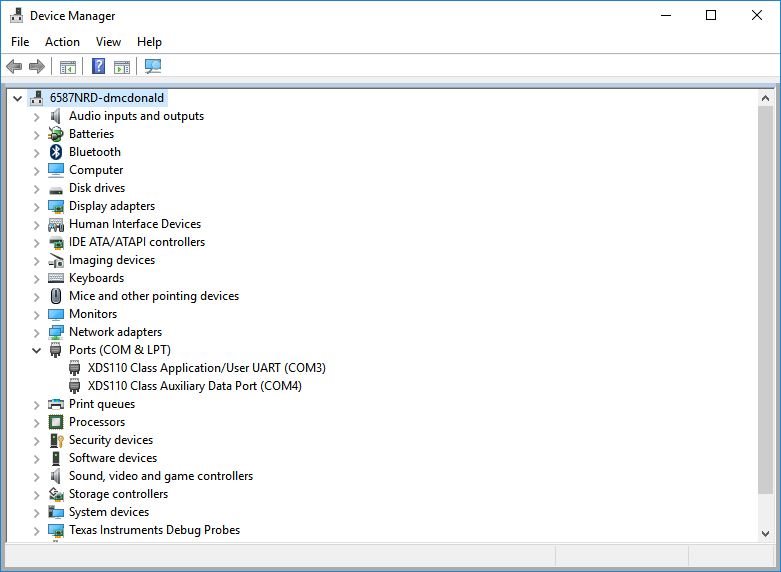781x572 pixels.
Task: Click the Security devices key icon
Action: [x=57, y=440]
